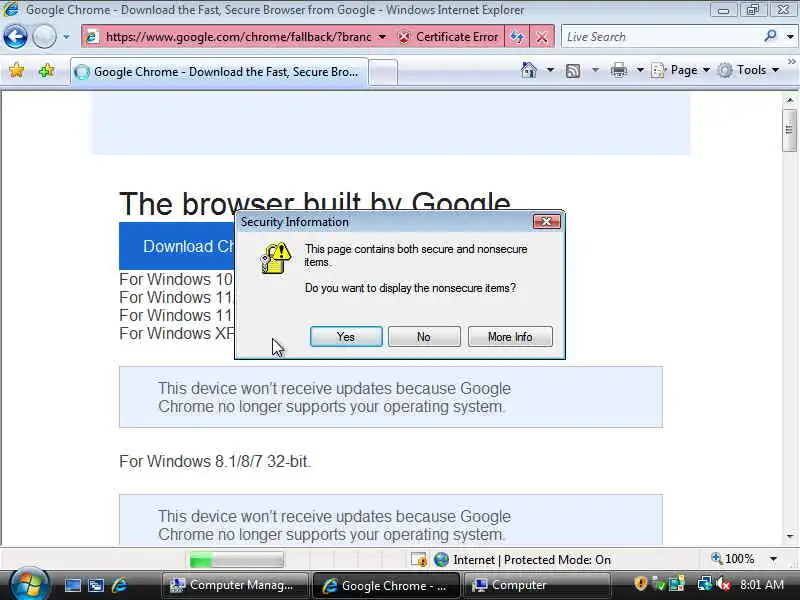Click the Live Search magnifier icon
The width and height of the screenshot is (800, 600).
[x=770, y=36]
